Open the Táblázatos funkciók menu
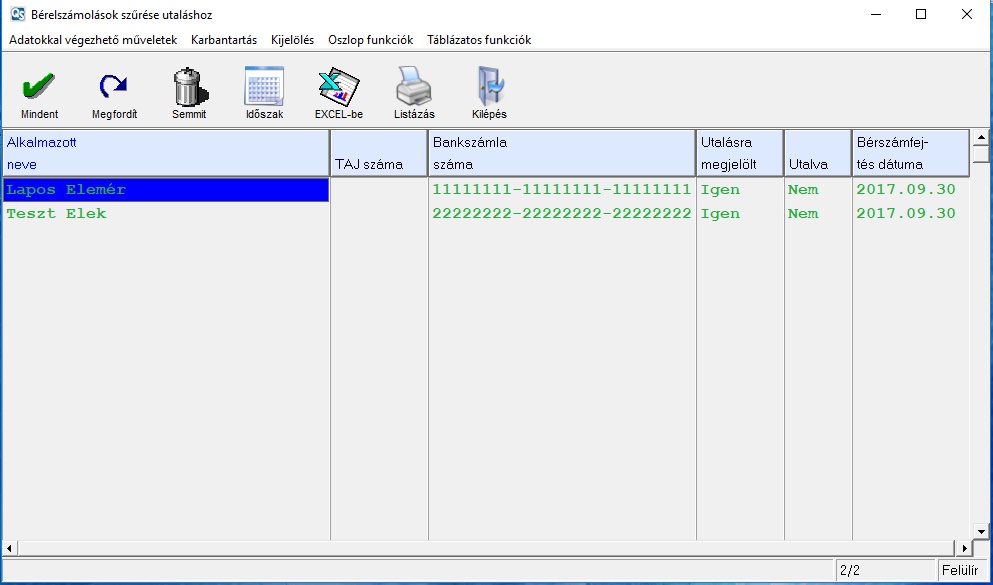 coord(479,40)
